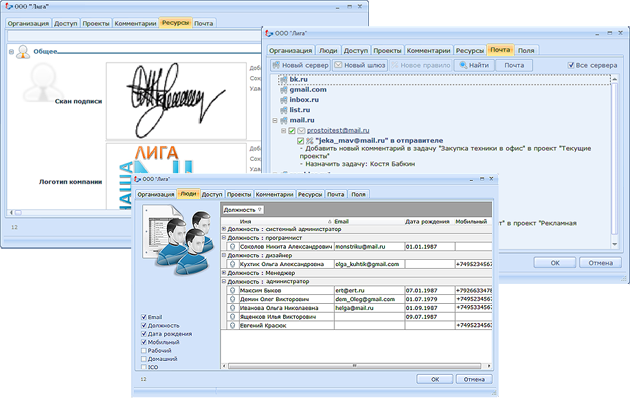Click Отмена in the people window
The image size is (630, 398).
tap(474, 379)
